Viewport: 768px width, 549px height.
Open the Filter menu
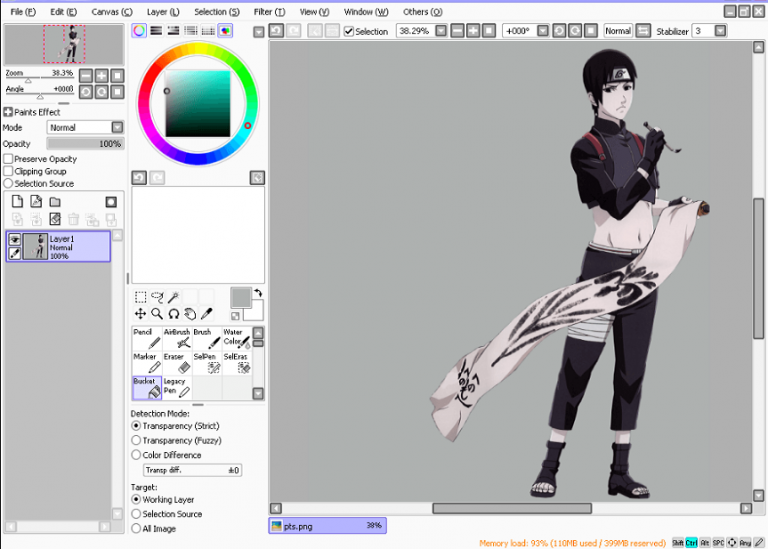tap(269, 12)
